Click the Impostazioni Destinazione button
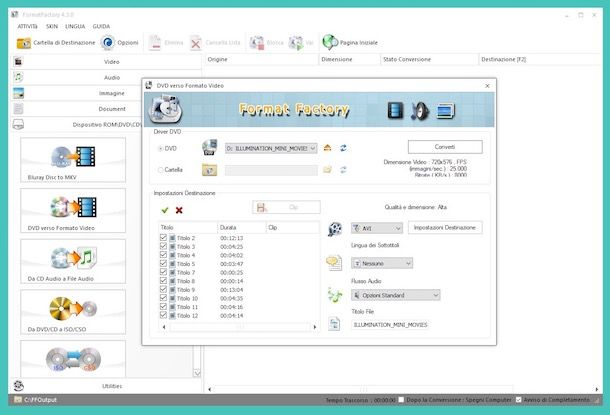610x415 pixels. tap(445, 228)
